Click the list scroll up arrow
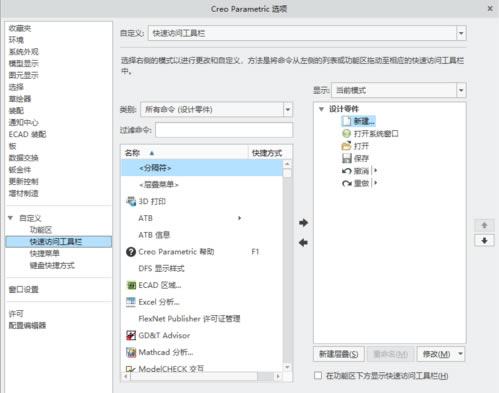This screenshot has width=499, height=393. (x=287, y=164)
